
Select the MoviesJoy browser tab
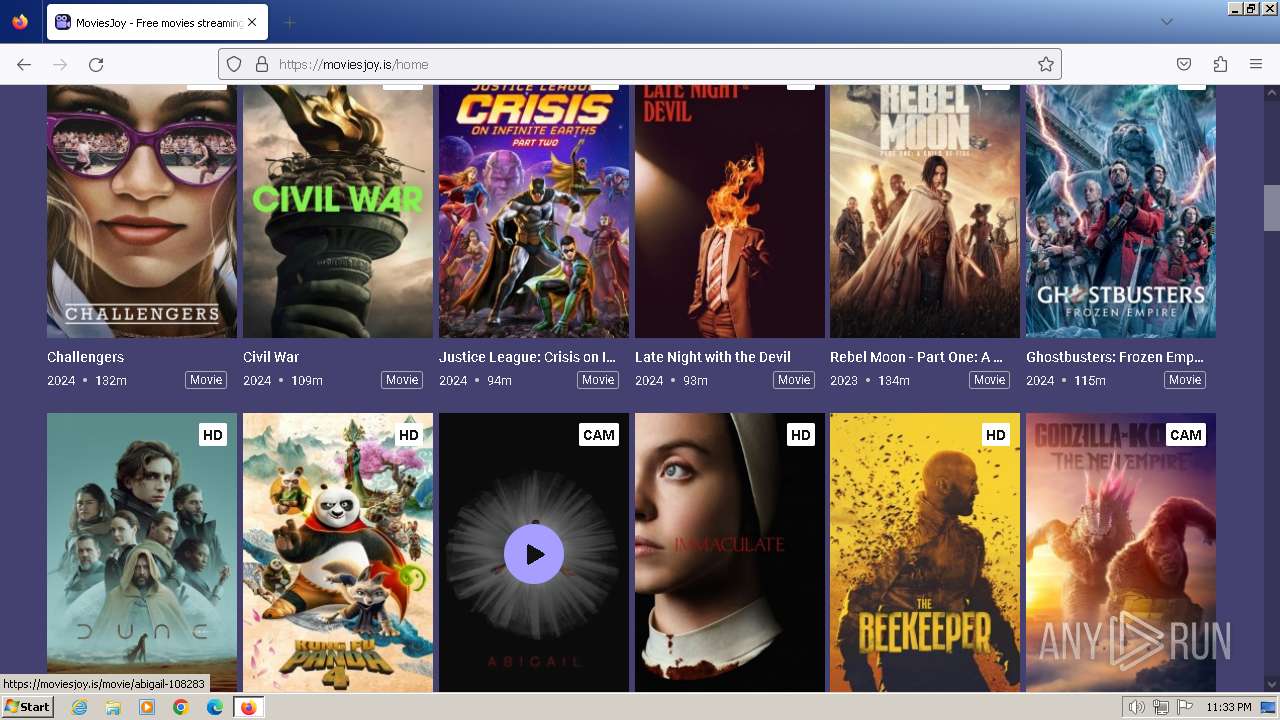(x=157, y=22)
